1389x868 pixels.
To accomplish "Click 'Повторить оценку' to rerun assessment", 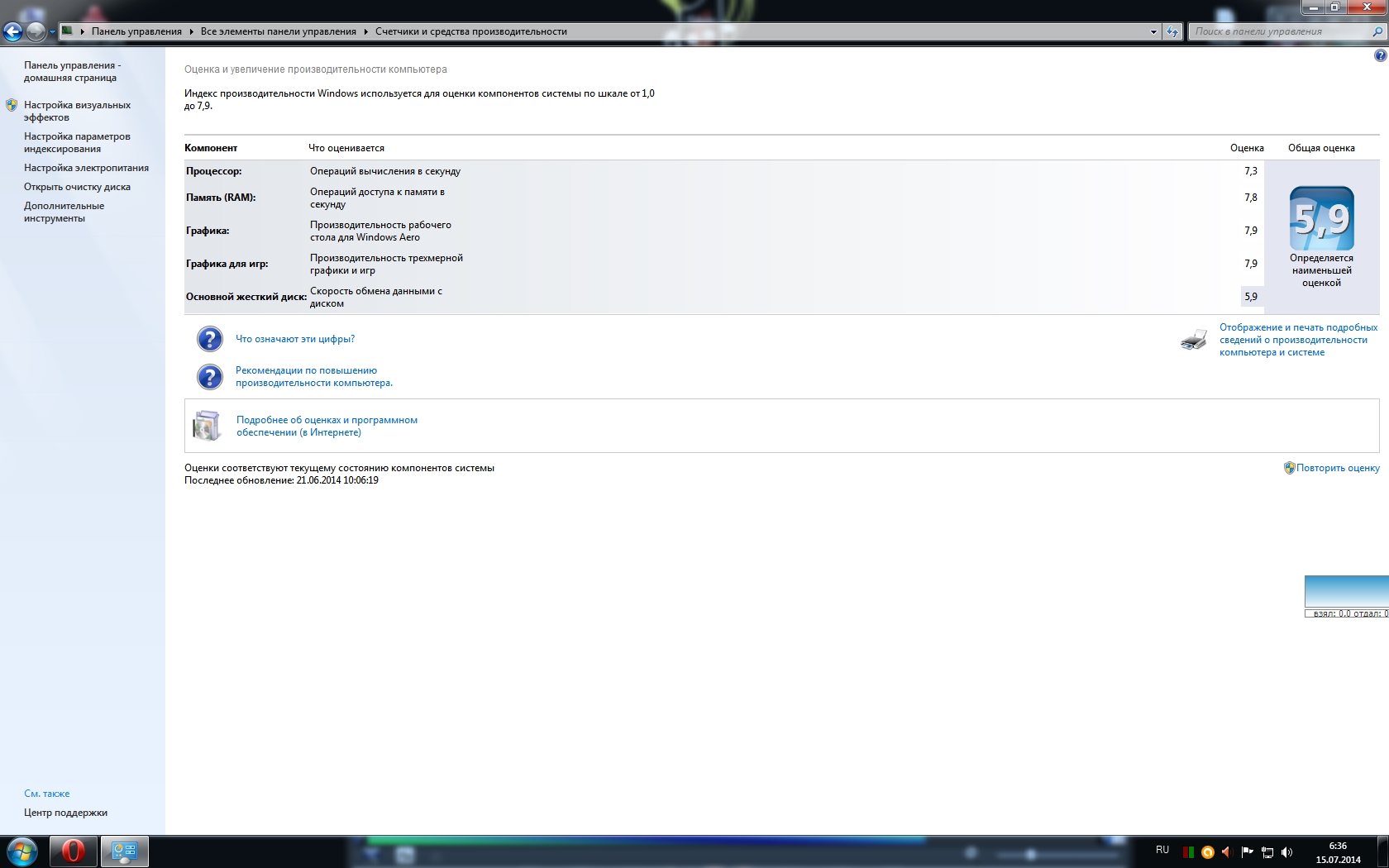I will (1338, 468).
